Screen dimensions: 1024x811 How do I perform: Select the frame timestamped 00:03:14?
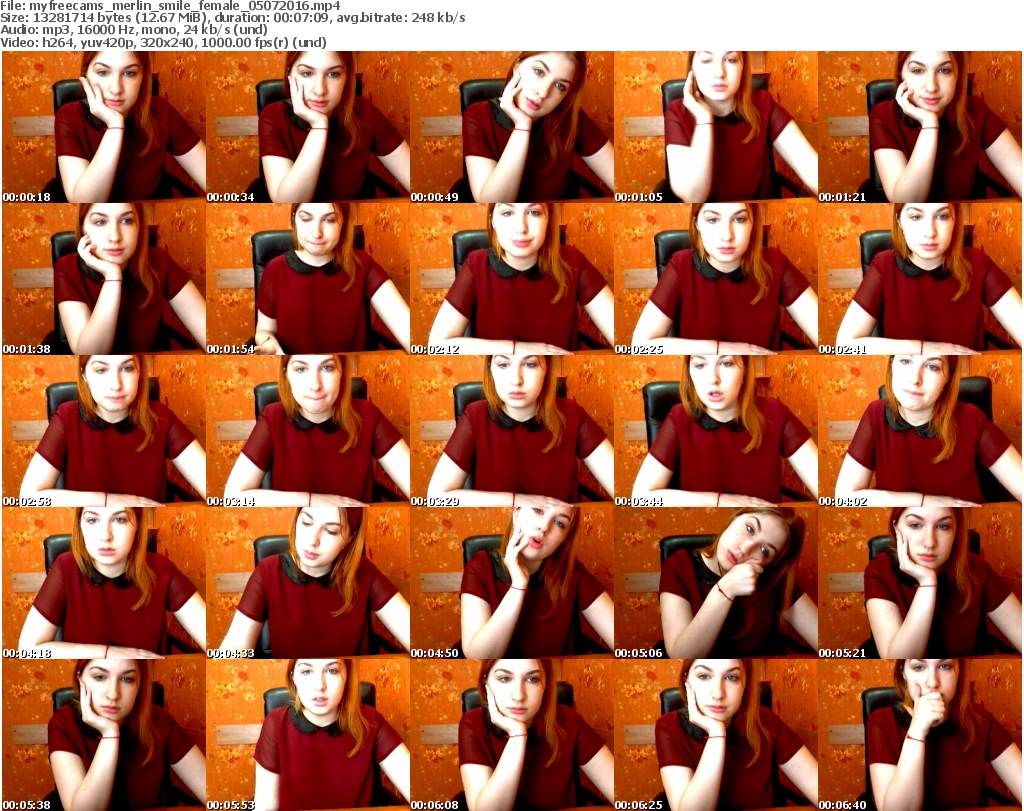tap(308, 431)
